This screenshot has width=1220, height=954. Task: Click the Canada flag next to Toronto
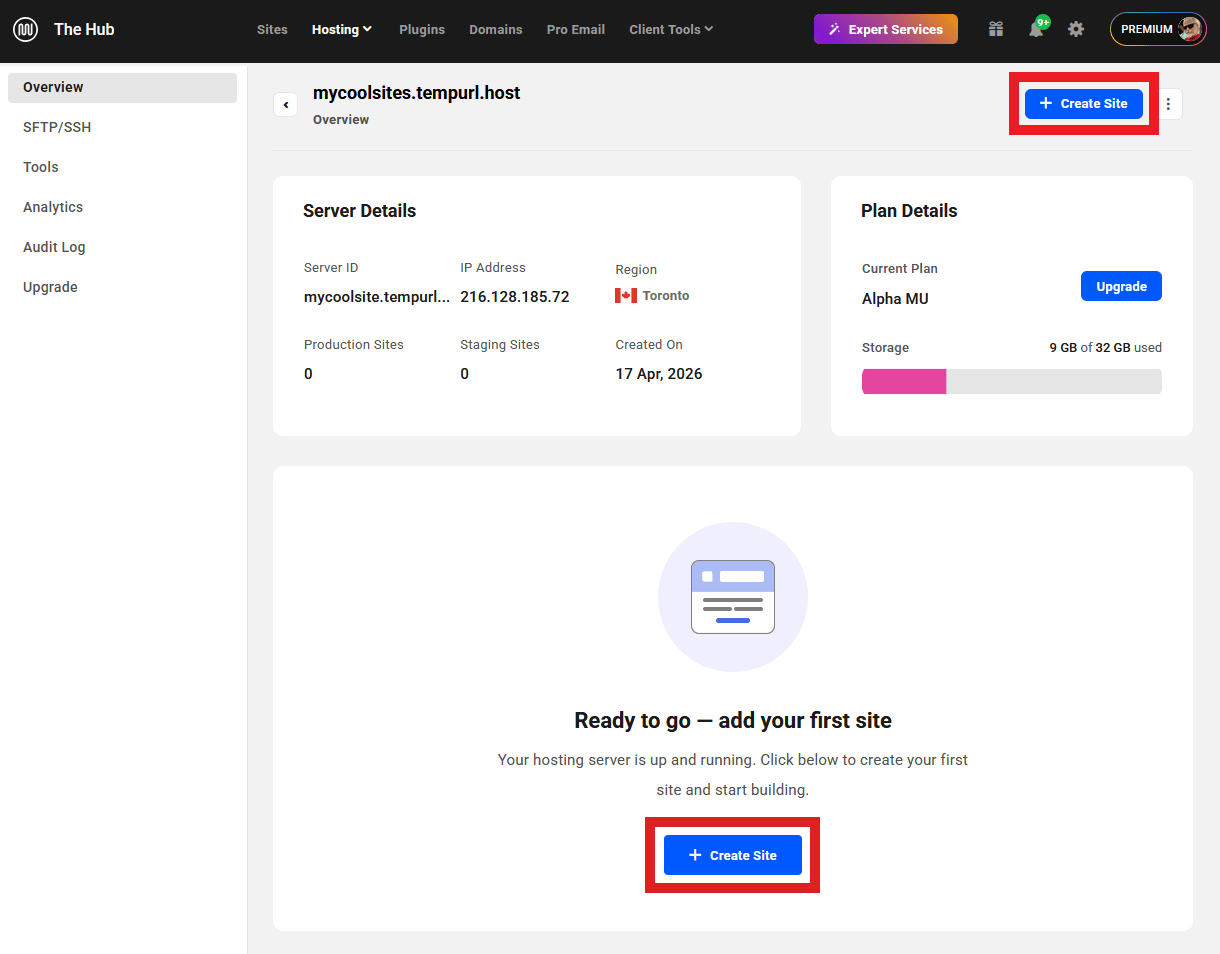pyautogui.click(x=626, y=295)
